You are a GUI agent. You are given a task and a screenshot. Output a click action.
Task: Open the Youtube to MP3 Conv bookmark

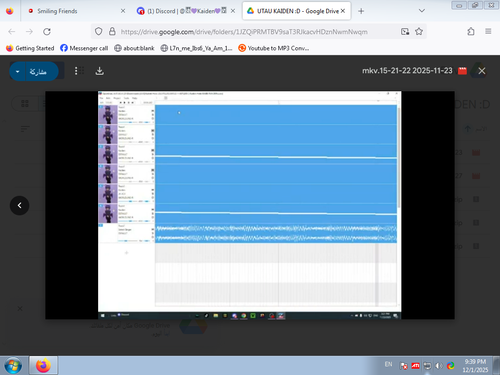tap(274, 48)
